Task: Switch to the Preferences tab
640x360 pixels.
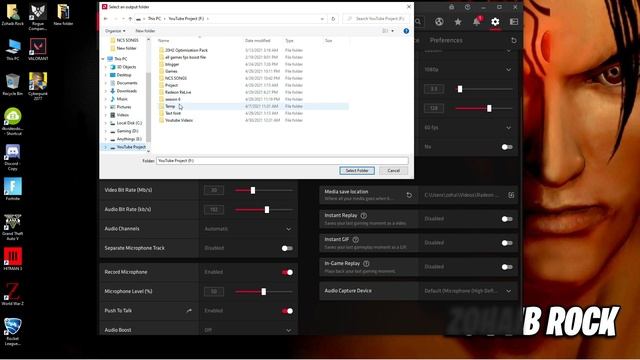Action: click(446, 40)
